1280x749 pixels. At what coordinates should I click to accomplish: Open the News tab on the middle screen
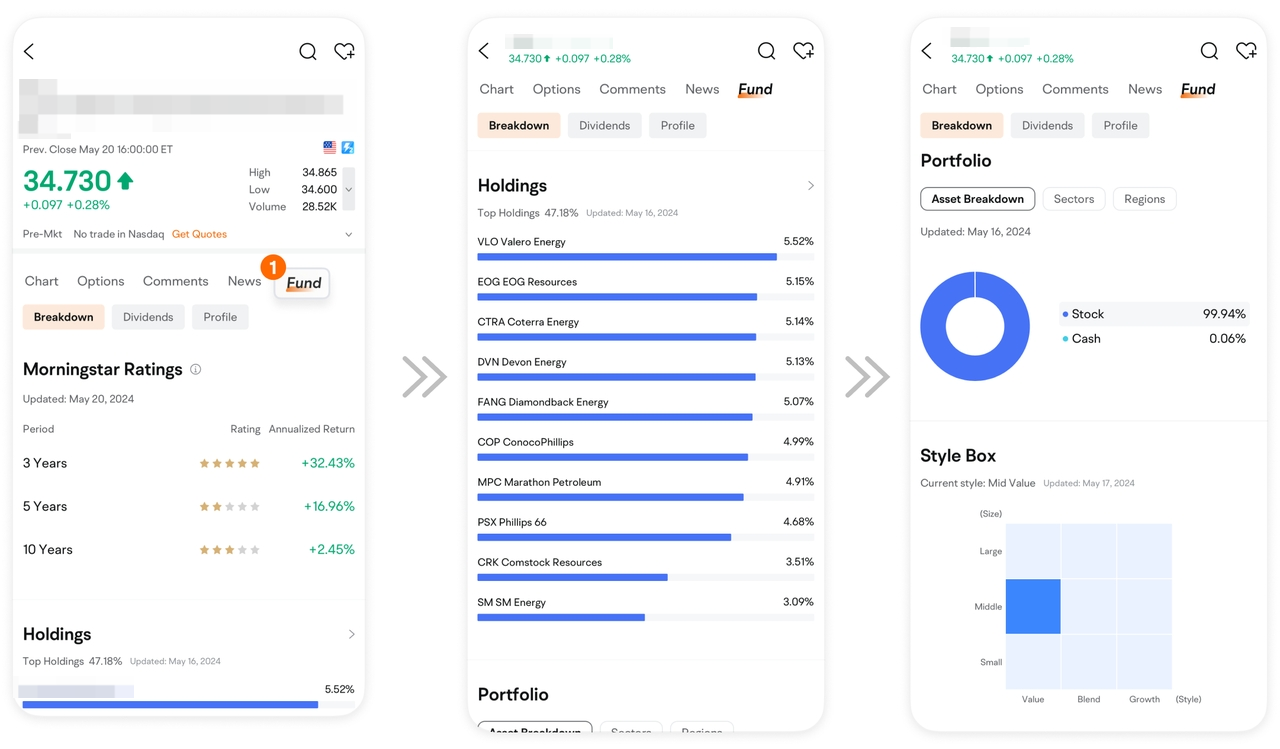(x=702, y=89)
